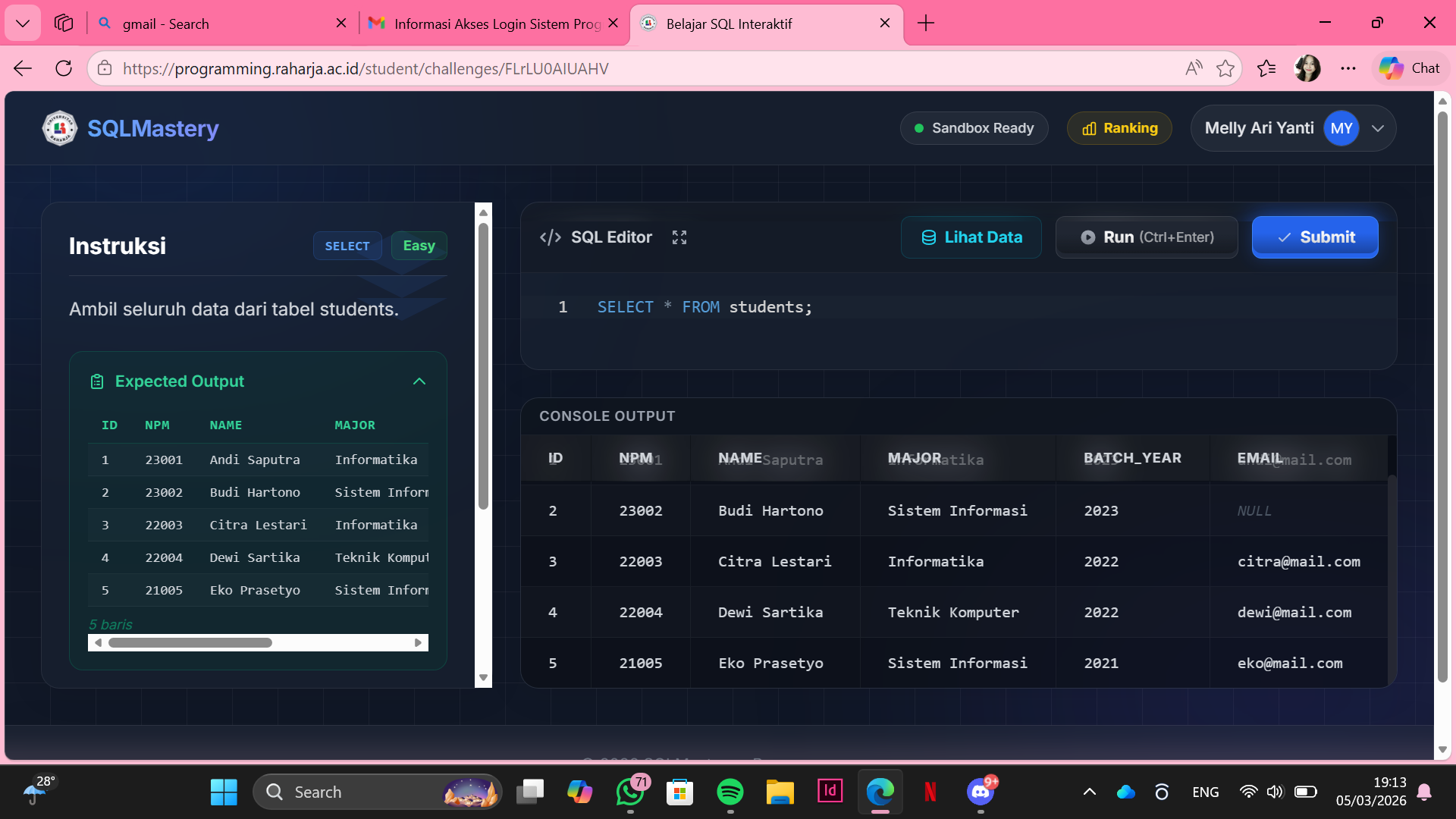Open Copilot Chat in browser toolbar
1456x819 pixels.
click(1410, 68)
